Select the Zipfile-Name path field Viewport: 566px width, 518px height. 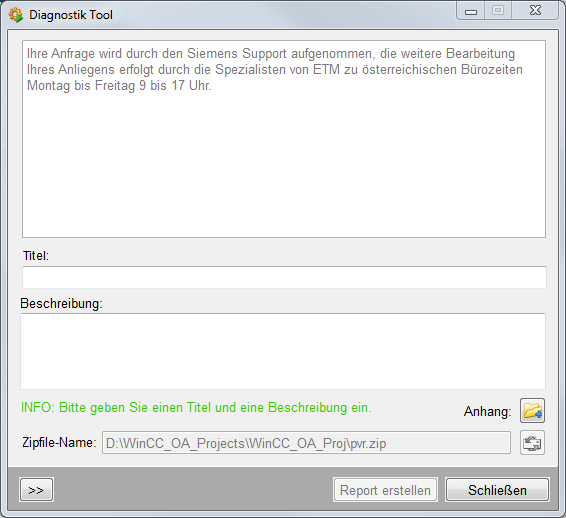point(306,443)
